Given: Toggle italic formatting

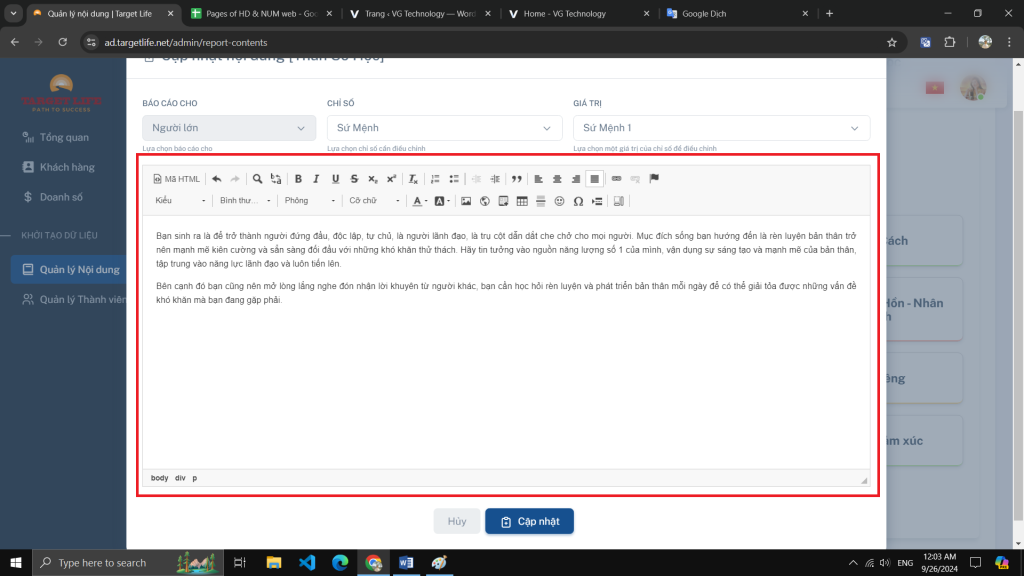Looking at the screenshot, I should [x=316, y=179].
